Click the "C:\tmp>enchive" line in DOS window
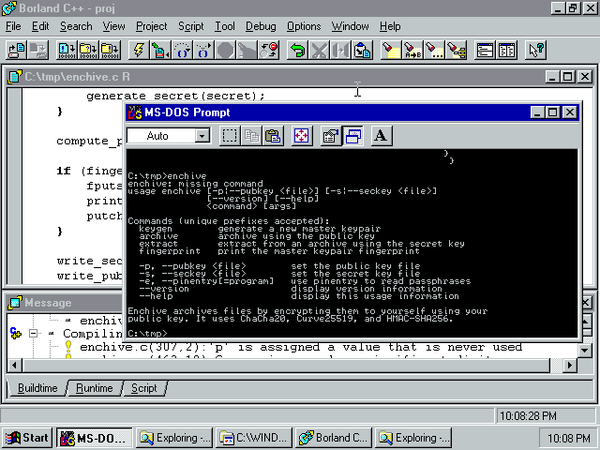Screen dimensions: 600x450 click(167, 176)
